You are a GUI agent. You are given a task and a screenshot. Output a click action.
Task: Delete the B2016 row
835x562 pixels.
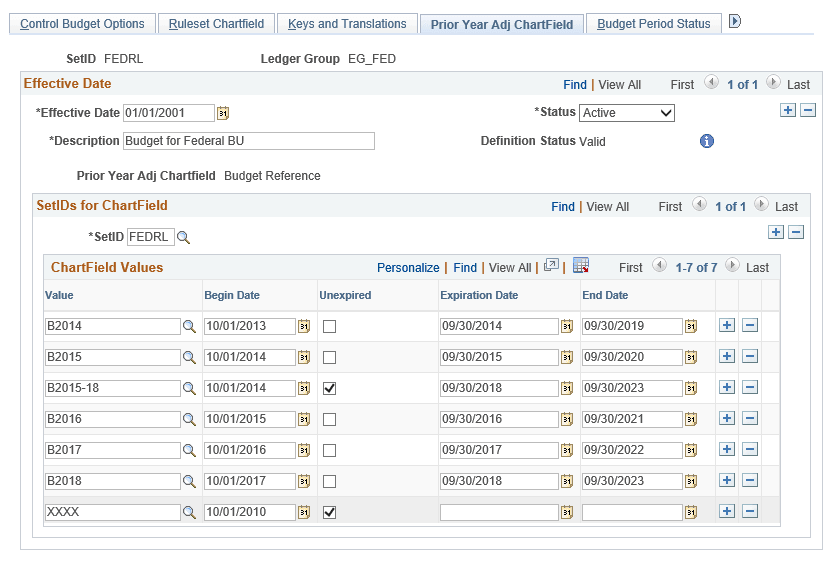click(x=750, y=418)
